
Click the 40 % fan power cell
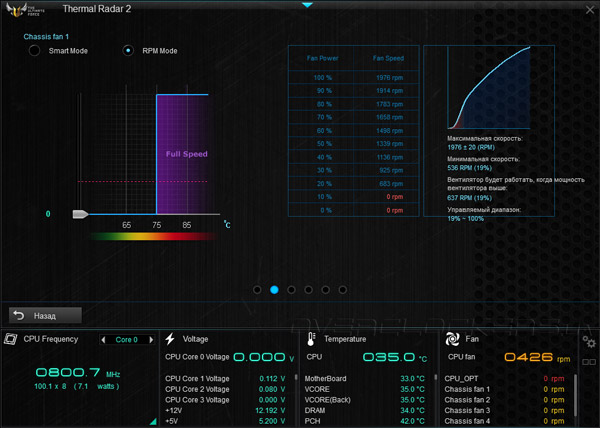point(324,157)
